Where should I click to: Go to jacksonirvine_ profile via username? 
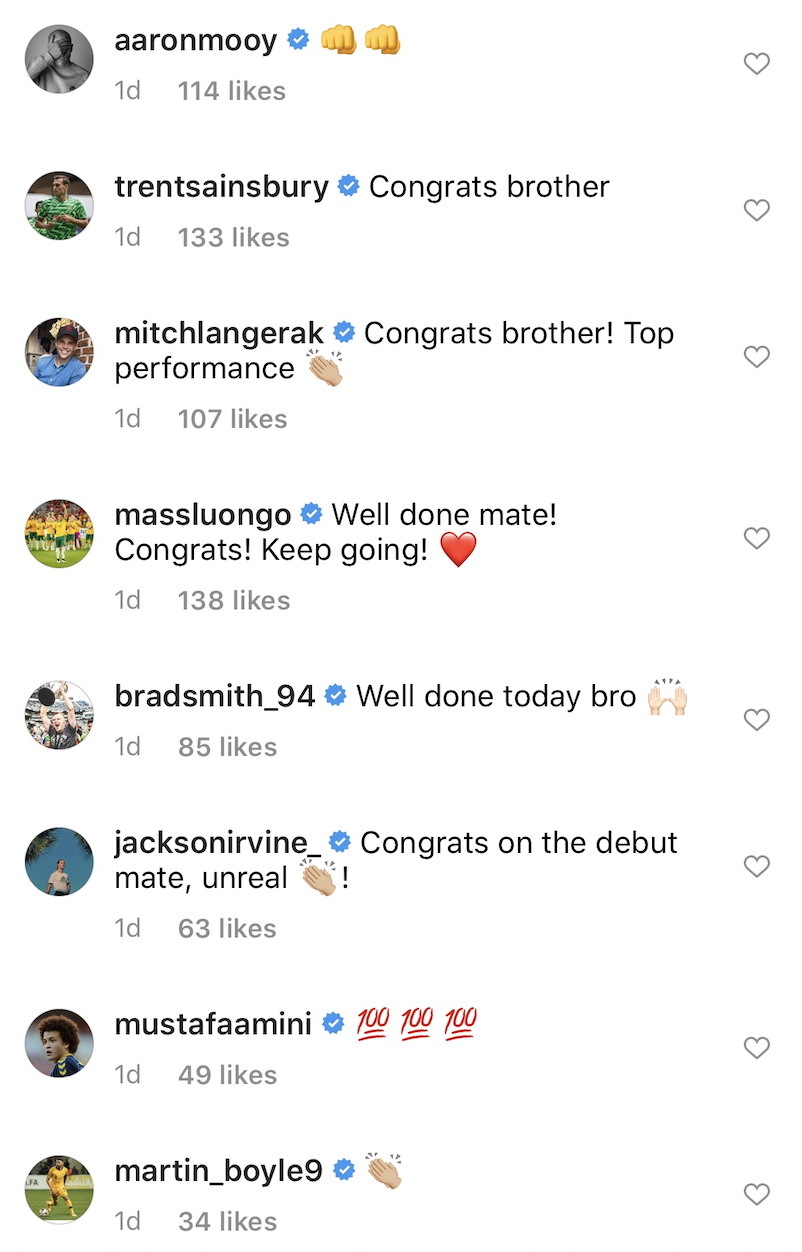(218, 843)
